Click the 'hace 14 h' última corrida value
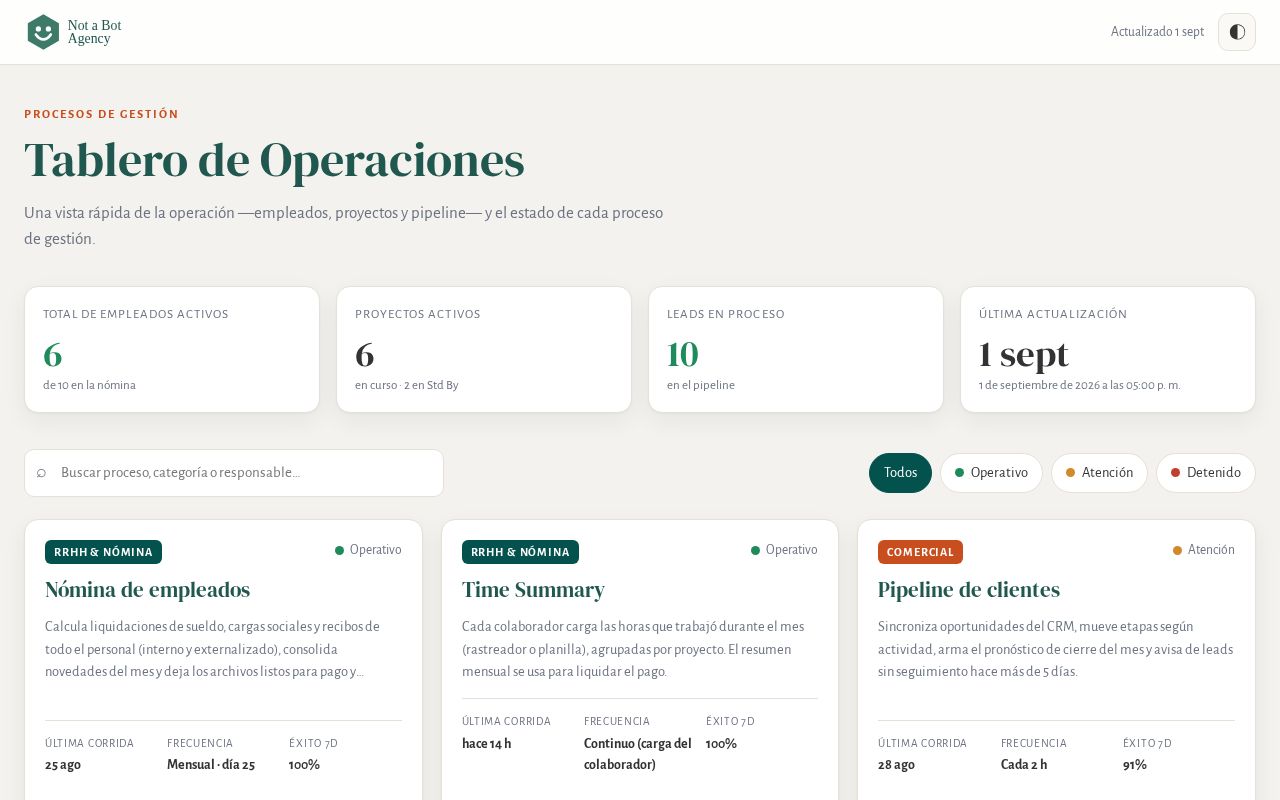 click(487, 744)
